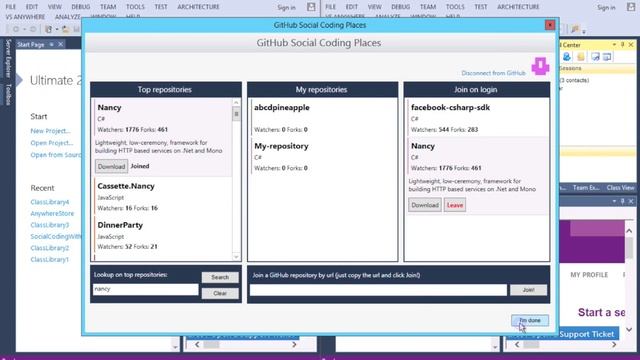Pin the Center panel with pushpin icon
This screenshot has width=640, height=360.
coord(622,44)
